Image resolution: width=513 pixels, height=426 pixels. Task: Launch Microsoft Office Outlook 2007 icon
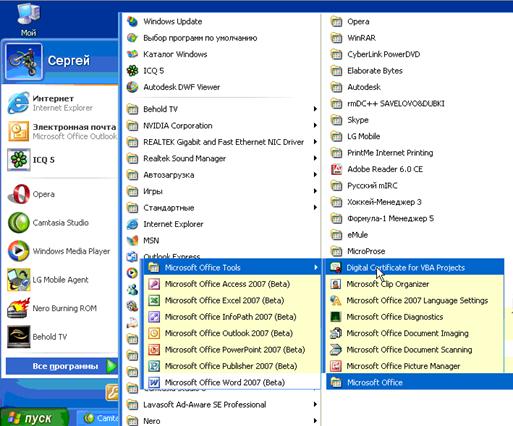point(154,333)
